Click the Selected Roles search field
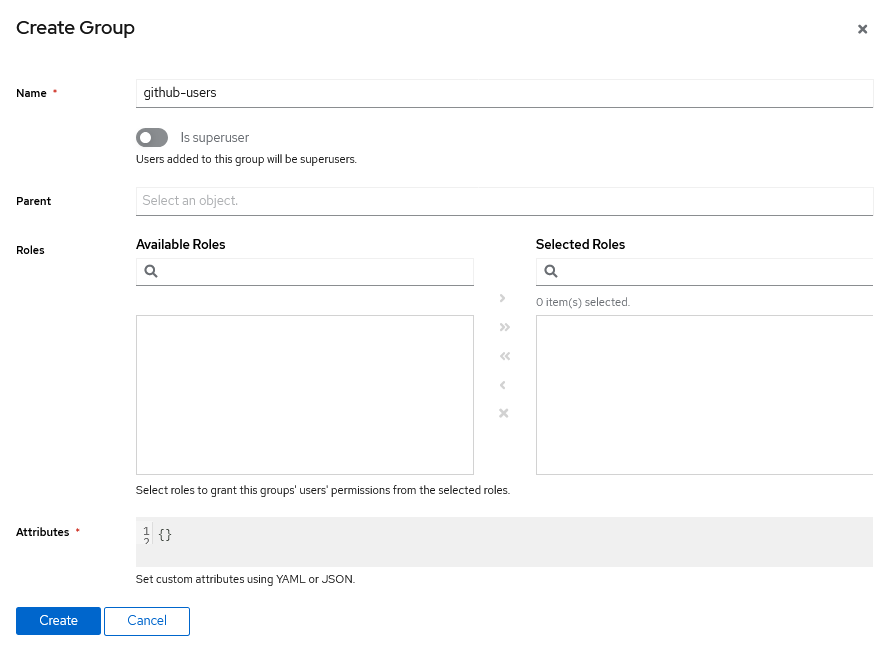 tap(713, 271)
